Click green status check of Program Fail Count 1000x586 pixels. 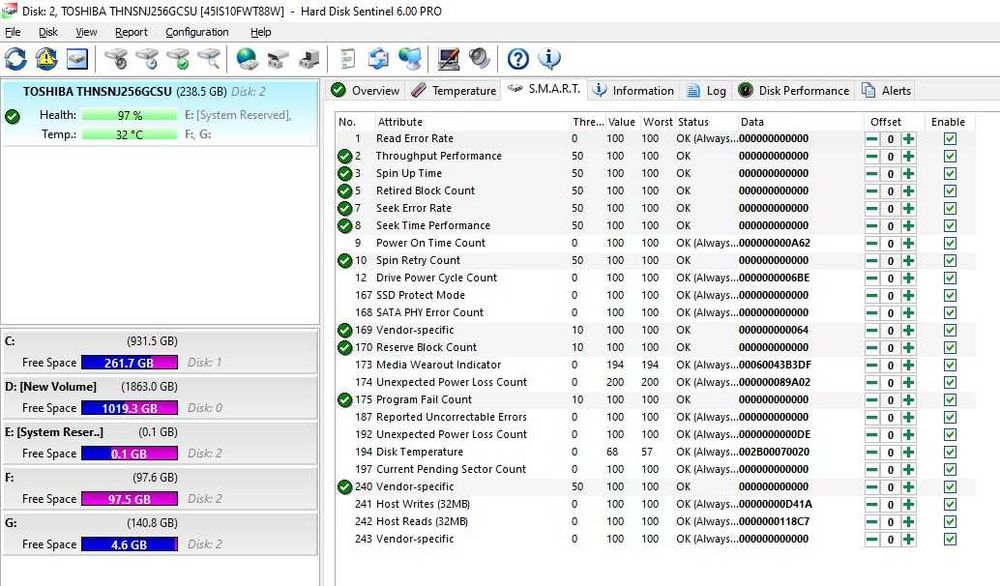pos(344,400)
